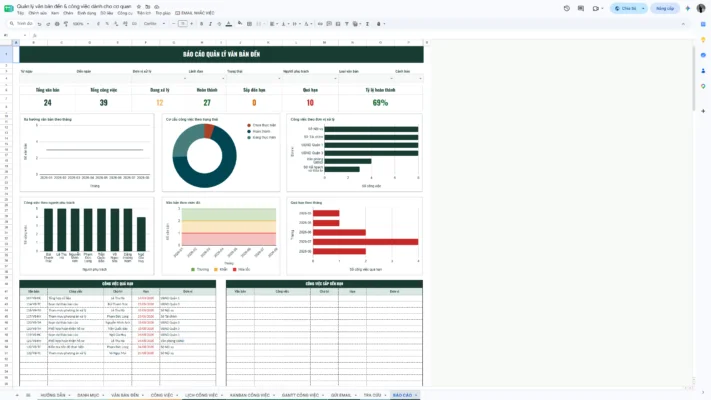The height and width of the screenshot is (400, 711).
Task: Open version history clock icon
Action: tap(566, 8)
